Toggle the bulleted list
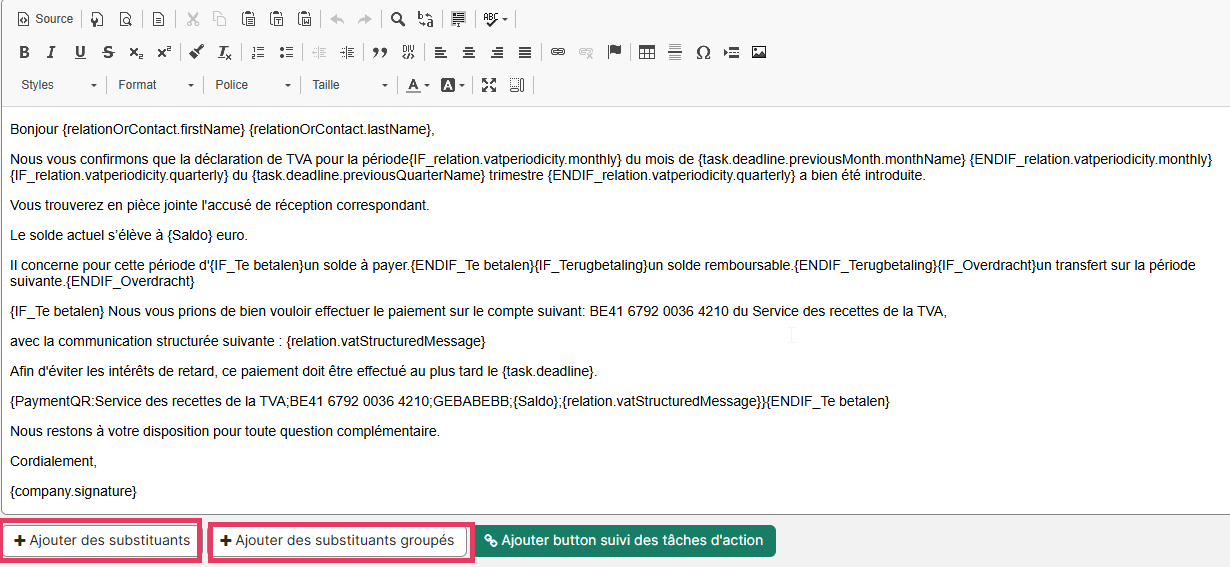 (x=286, y=52)
